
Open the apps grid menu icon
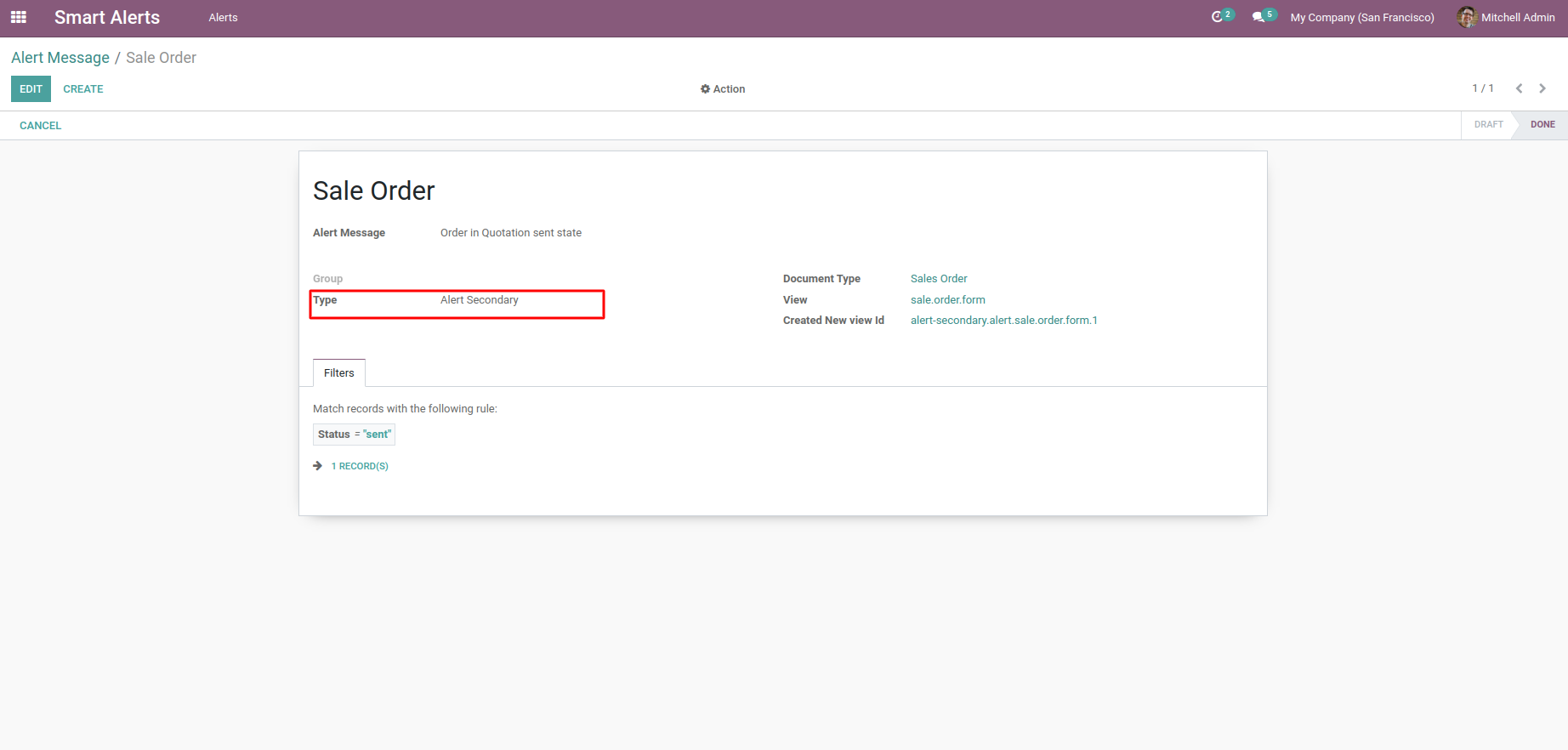point(19,17)
